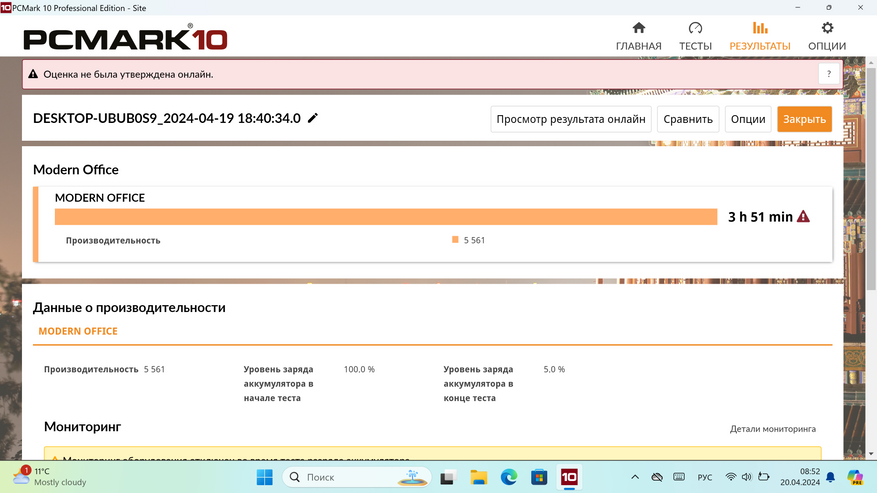The image size is (877, 493).
Task: Click the orange Modern Office progress bar
Action: 386,217
